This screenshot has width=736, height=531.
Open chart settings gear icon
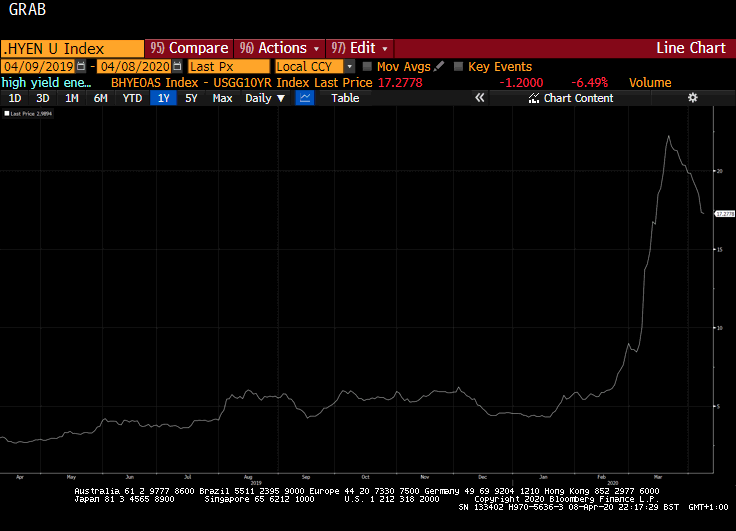692,98
